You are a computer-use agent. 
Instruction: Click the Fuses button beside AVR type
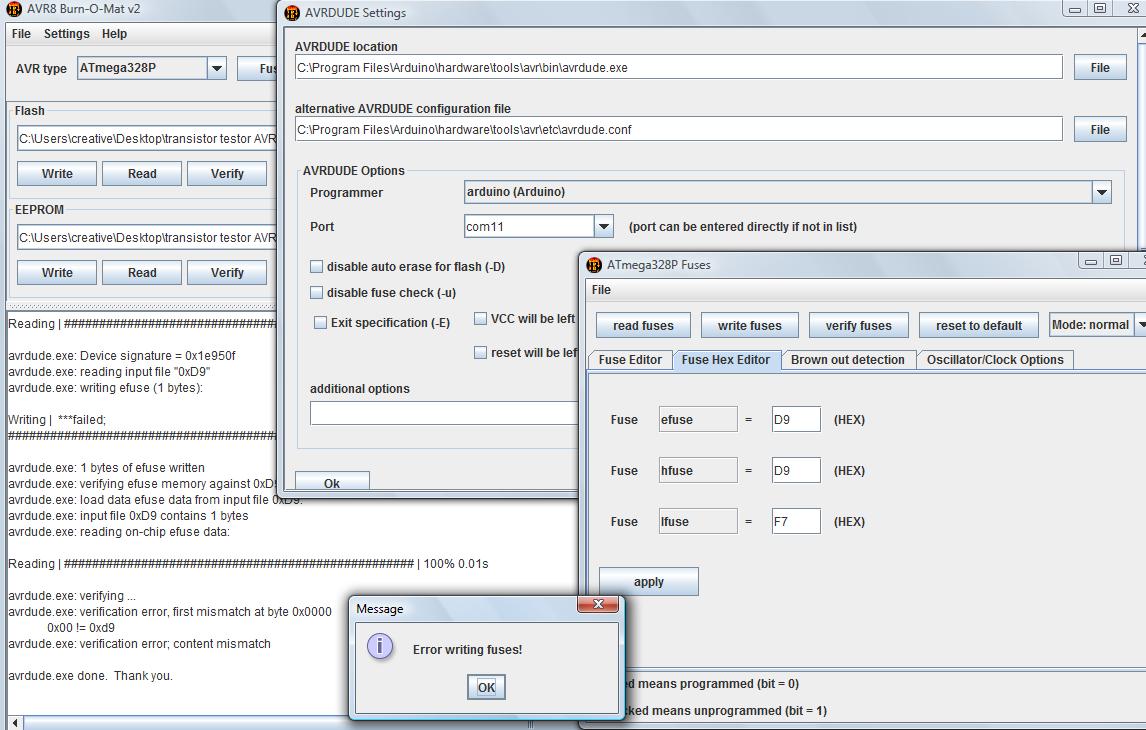coord(257,68)
